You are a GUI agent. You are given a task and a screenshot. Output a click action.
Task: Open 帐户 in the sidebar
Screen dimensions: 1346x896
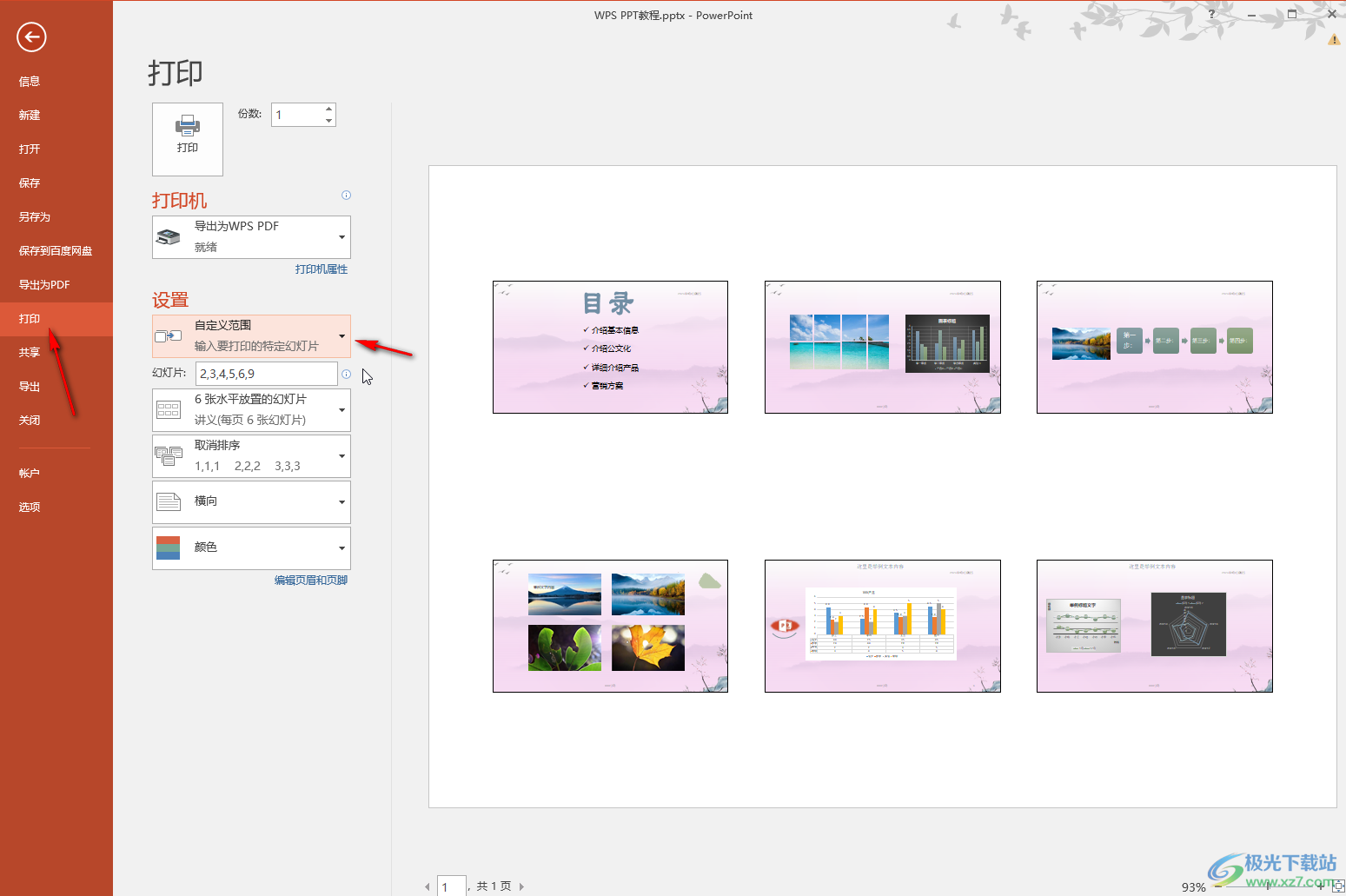point(56,473)
